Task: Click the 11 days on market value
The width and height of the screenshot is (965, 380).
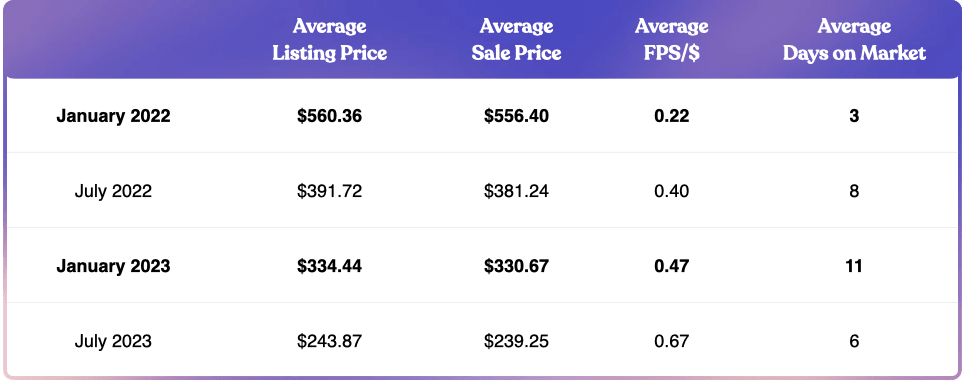Action: pos(854,266)
